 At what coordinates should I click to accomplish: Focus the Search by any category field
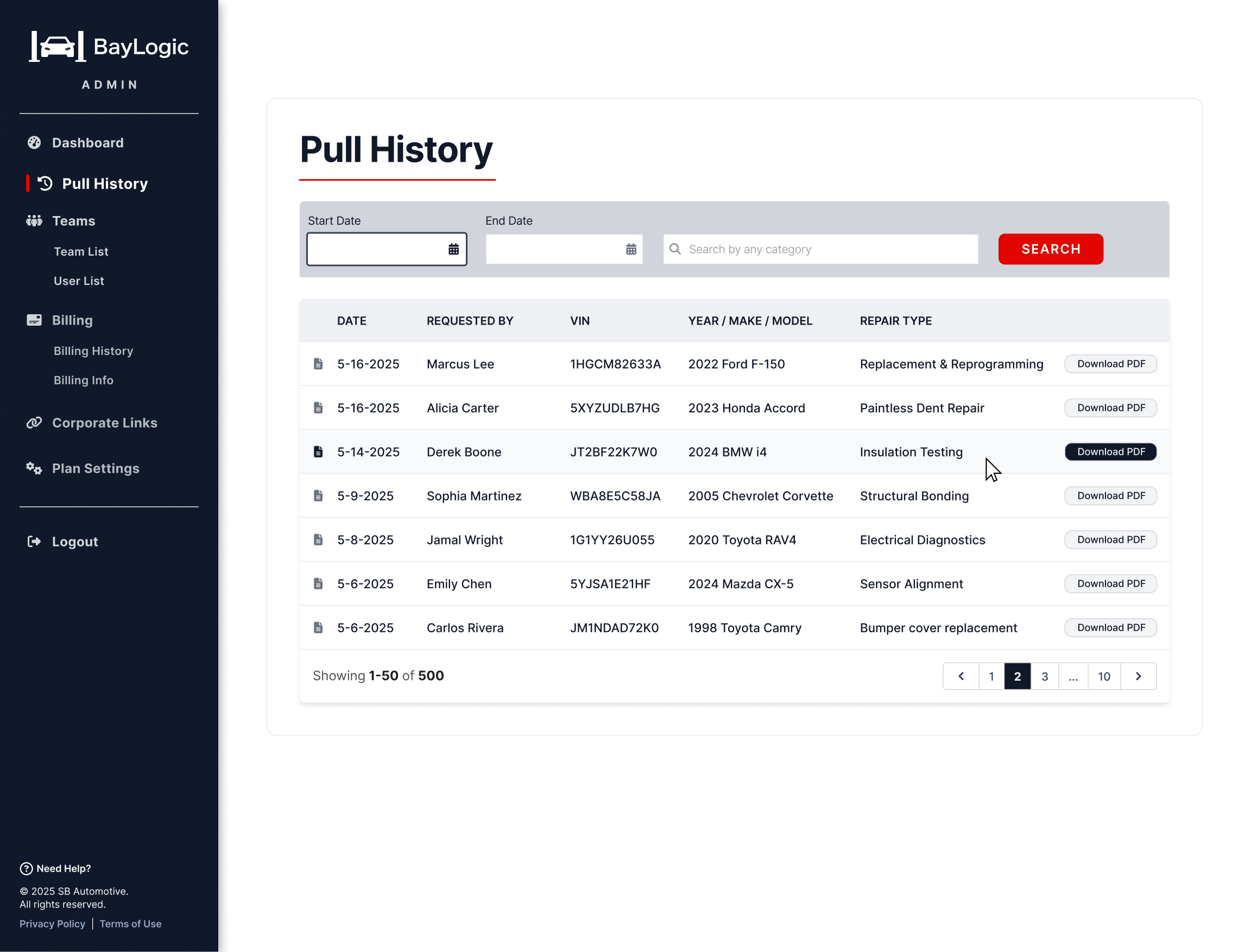827,249
